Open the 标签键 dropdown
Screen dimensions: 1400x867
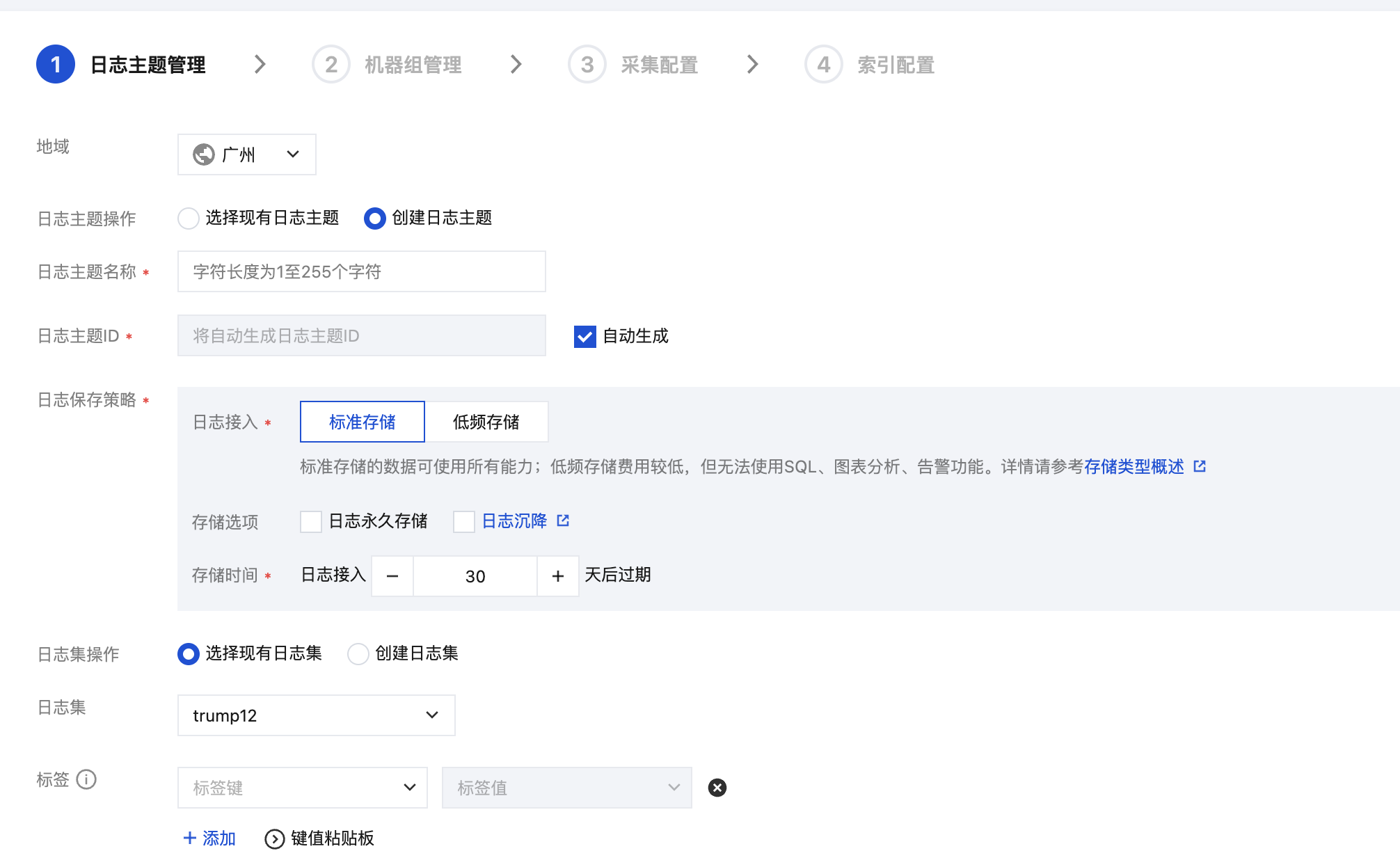(x=302, y=788)
